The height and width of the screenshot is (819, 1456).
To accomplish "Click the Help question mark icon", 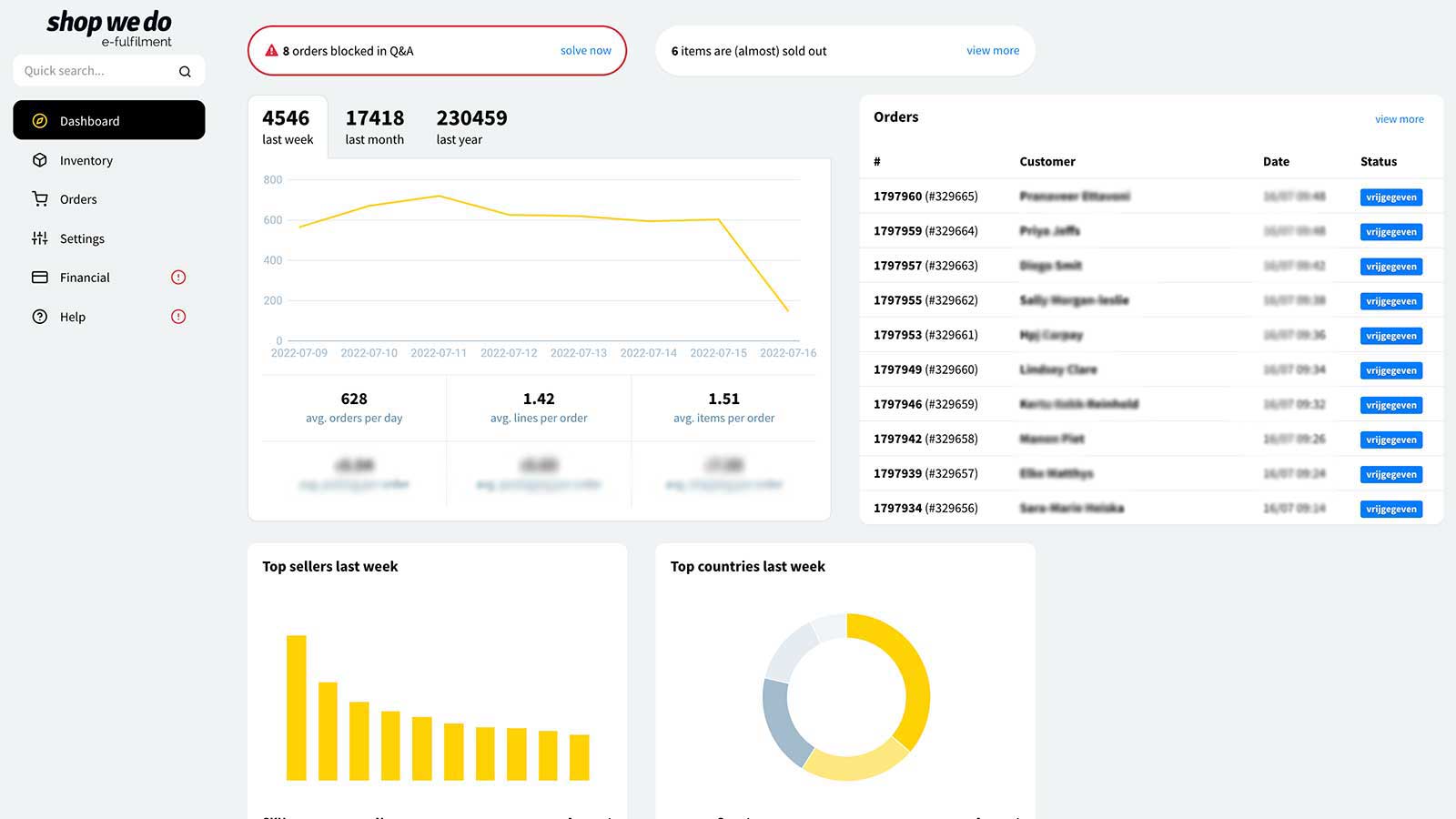I will [39, 317].
